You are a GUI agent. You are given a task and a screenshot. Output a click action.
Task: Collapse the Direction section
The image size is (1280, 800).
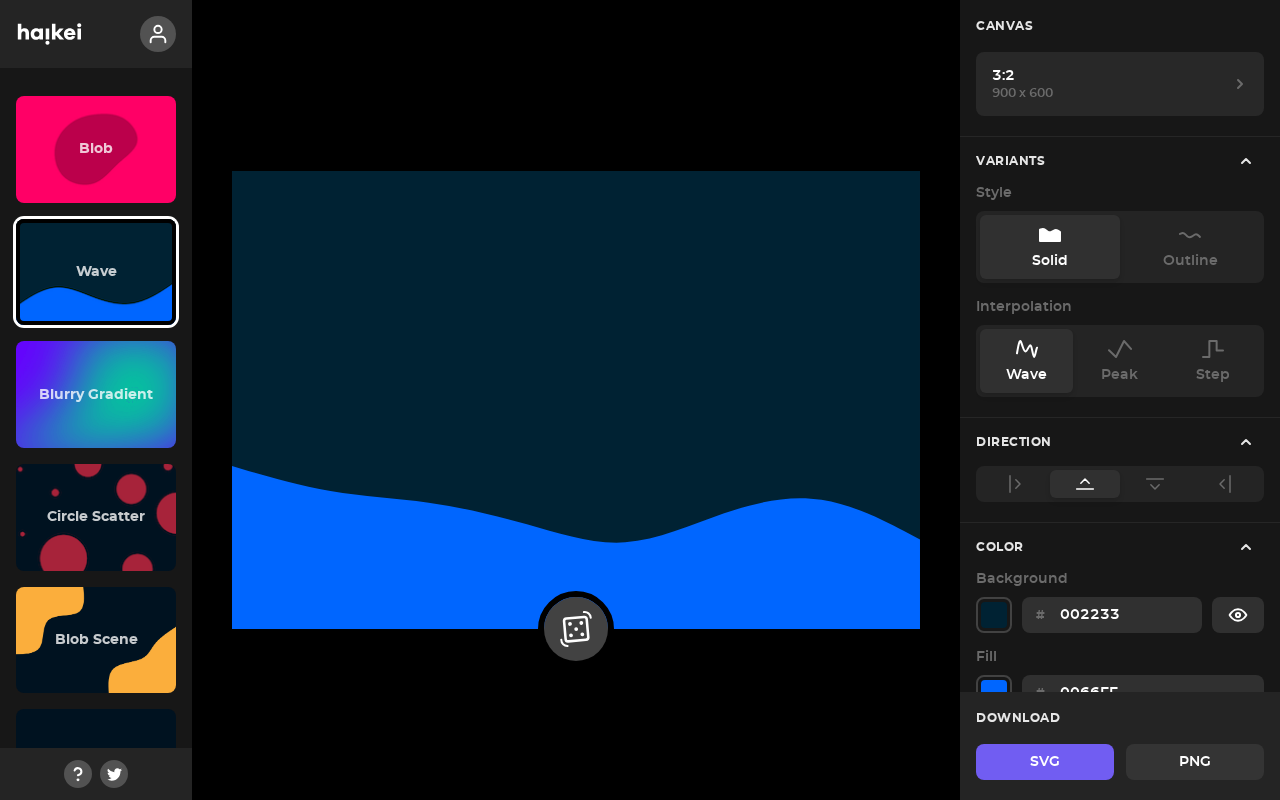(1246, 442)
